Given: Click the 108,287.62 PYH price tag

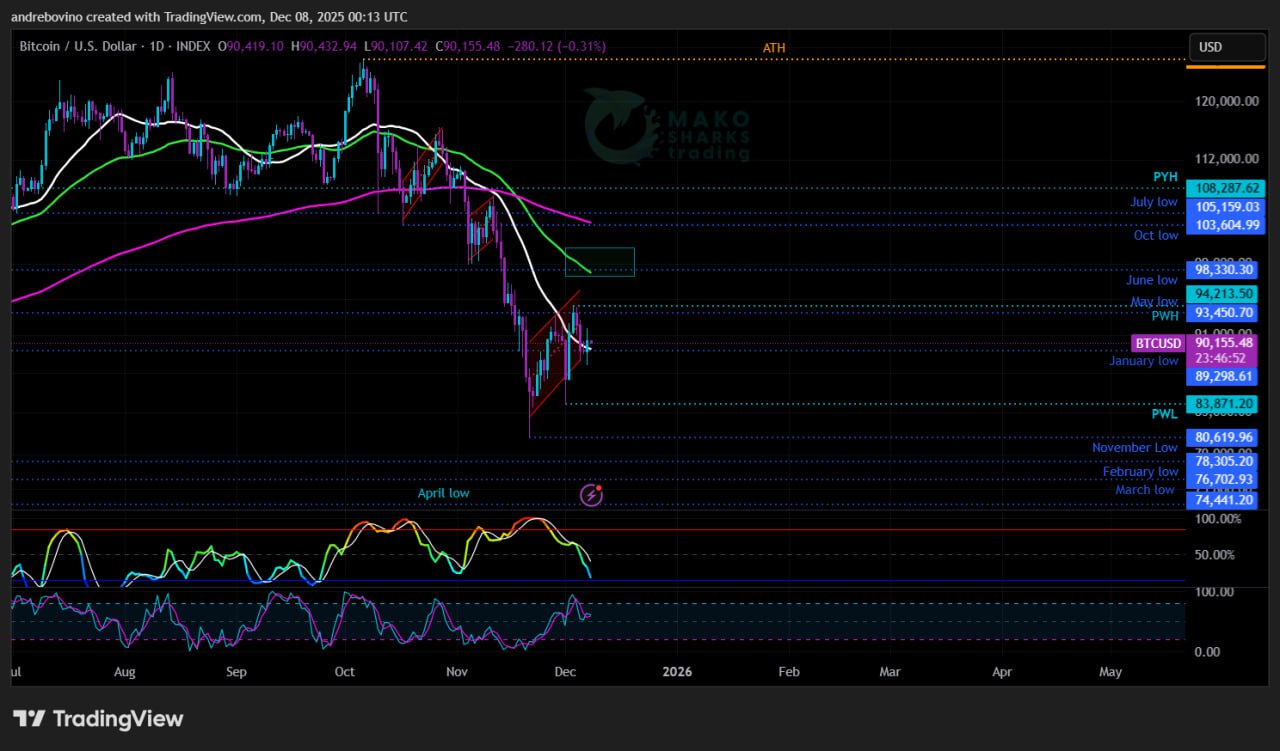Looking at the screenshot, I should (x=1225, y=188).
